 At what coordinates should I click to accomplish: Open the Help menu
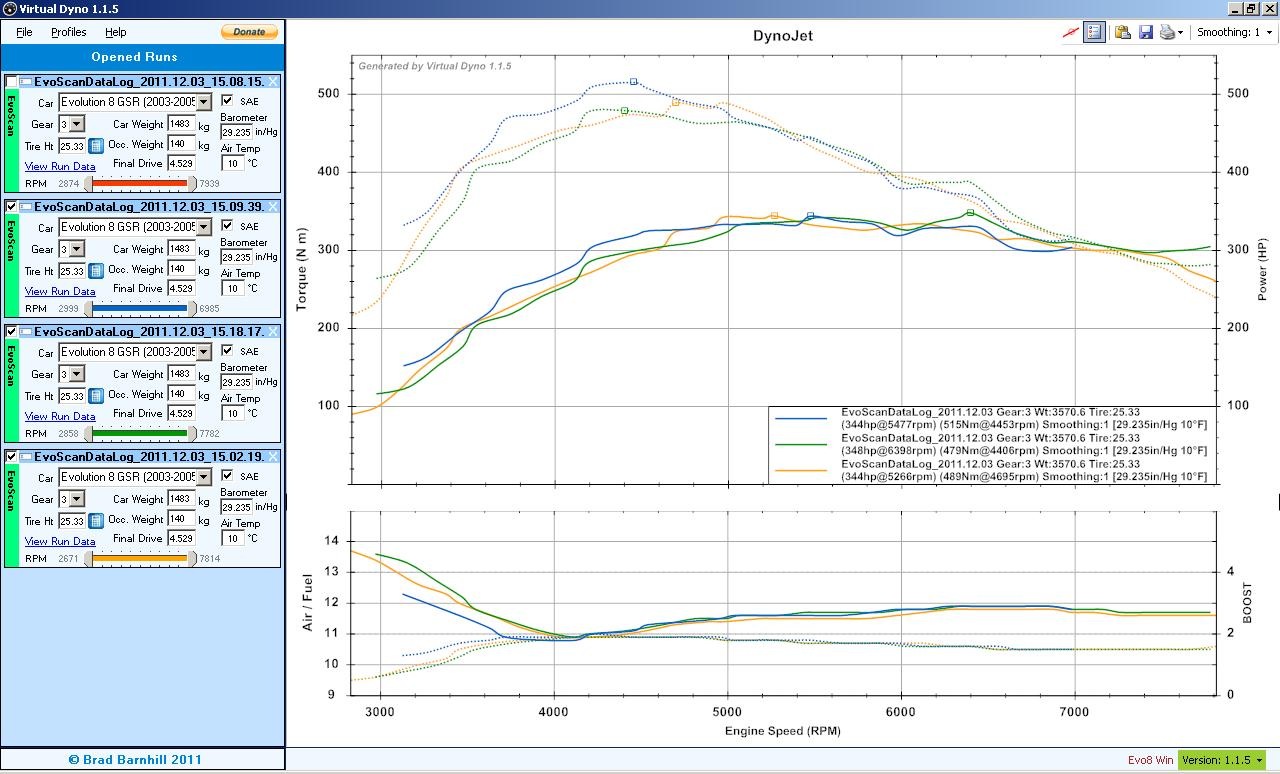[116, 32]
